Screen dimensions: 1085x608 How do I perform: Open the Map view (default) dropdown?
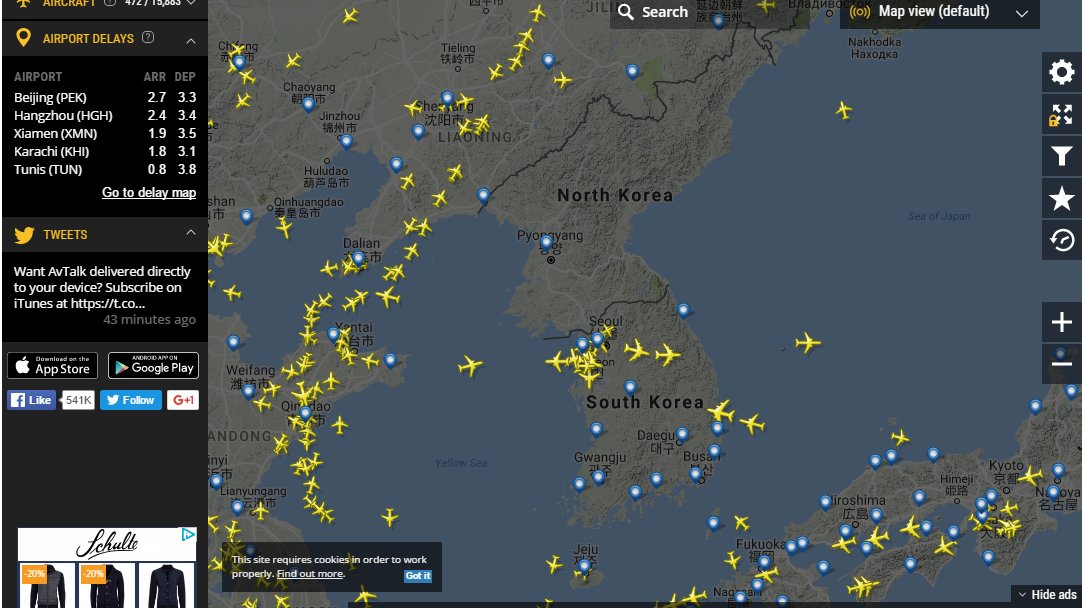[939, 12]
